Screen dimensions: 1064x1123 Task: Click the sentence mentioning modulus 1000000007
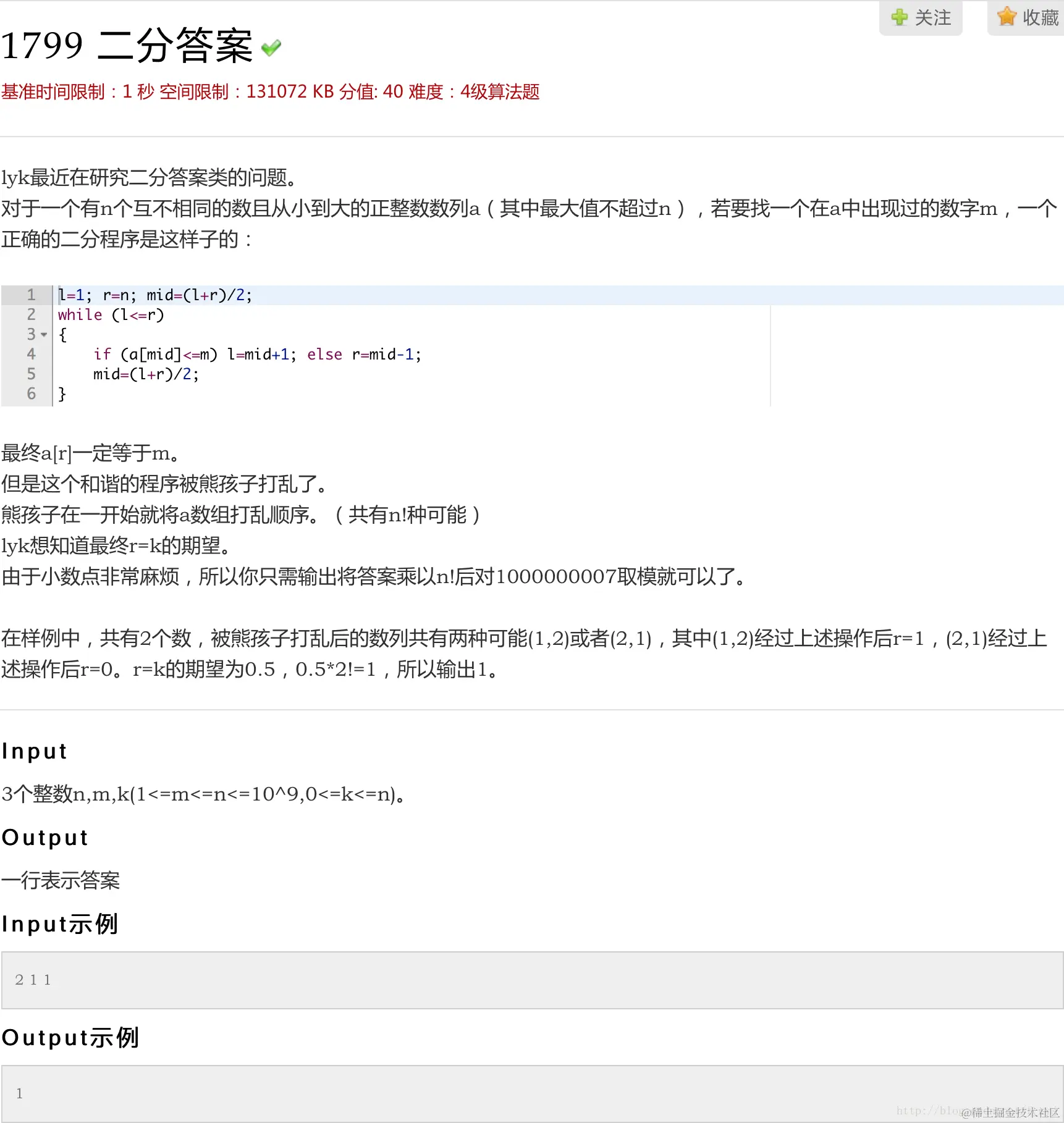pyautogui.click(x=374, y=577)
